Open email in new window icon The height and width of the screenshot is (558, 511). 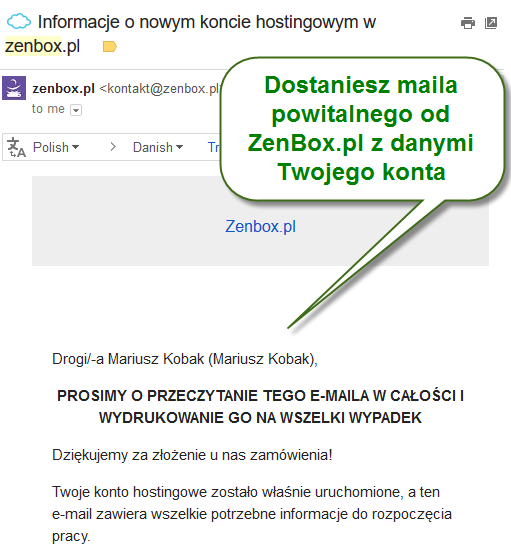(491, 23)
